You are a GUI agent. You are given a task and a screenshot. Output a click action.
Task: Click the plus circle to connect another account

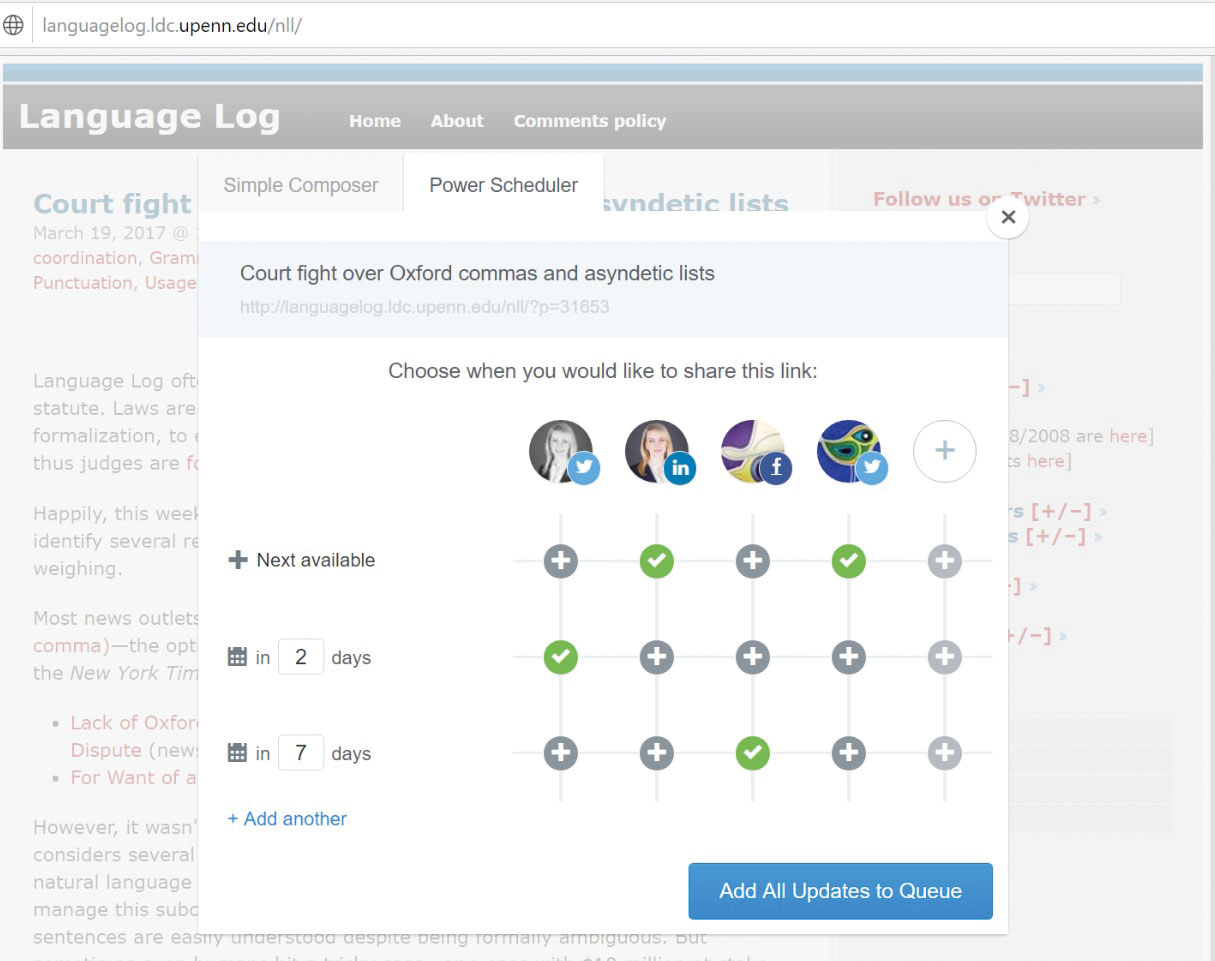[x=944, y=451]
